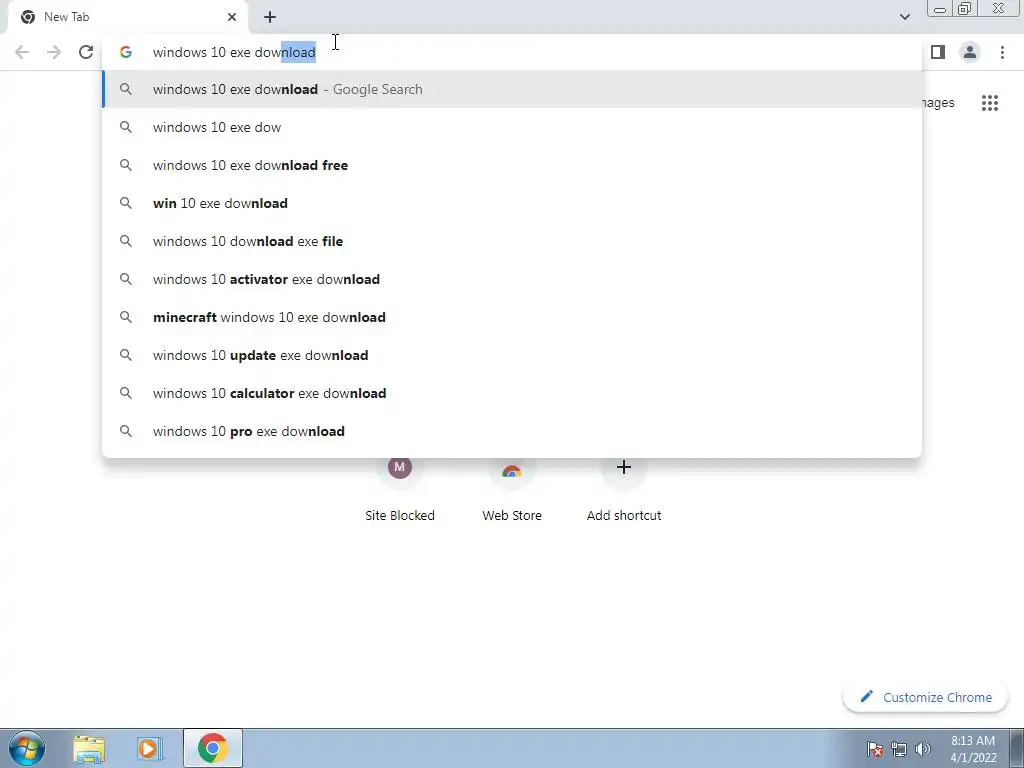Click the magnifier icon beside 'minecraft windows 10 exe download'
Screen dimensions: 1024x768
(x=125, y=317)
